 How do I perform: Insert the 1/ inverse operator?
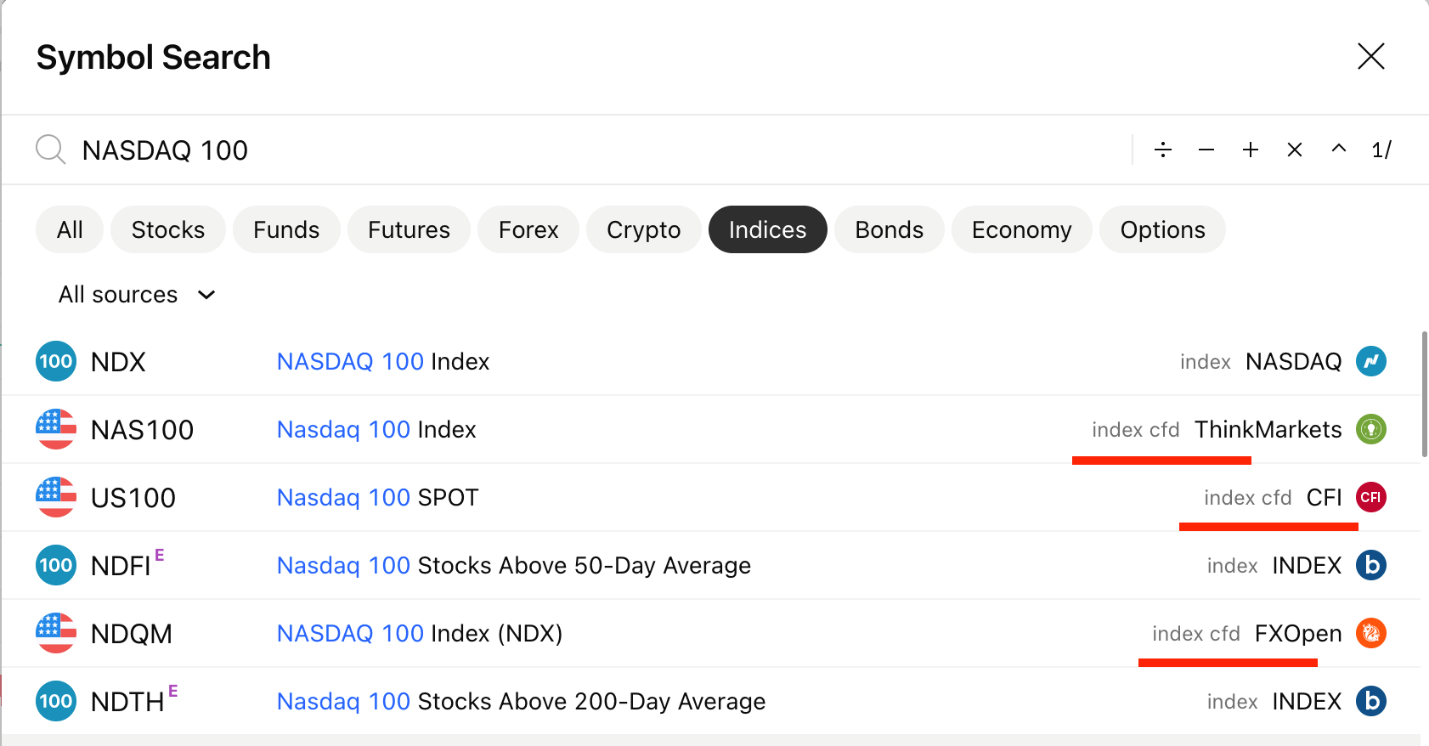pyautogui.click(x=1382, y=150)
